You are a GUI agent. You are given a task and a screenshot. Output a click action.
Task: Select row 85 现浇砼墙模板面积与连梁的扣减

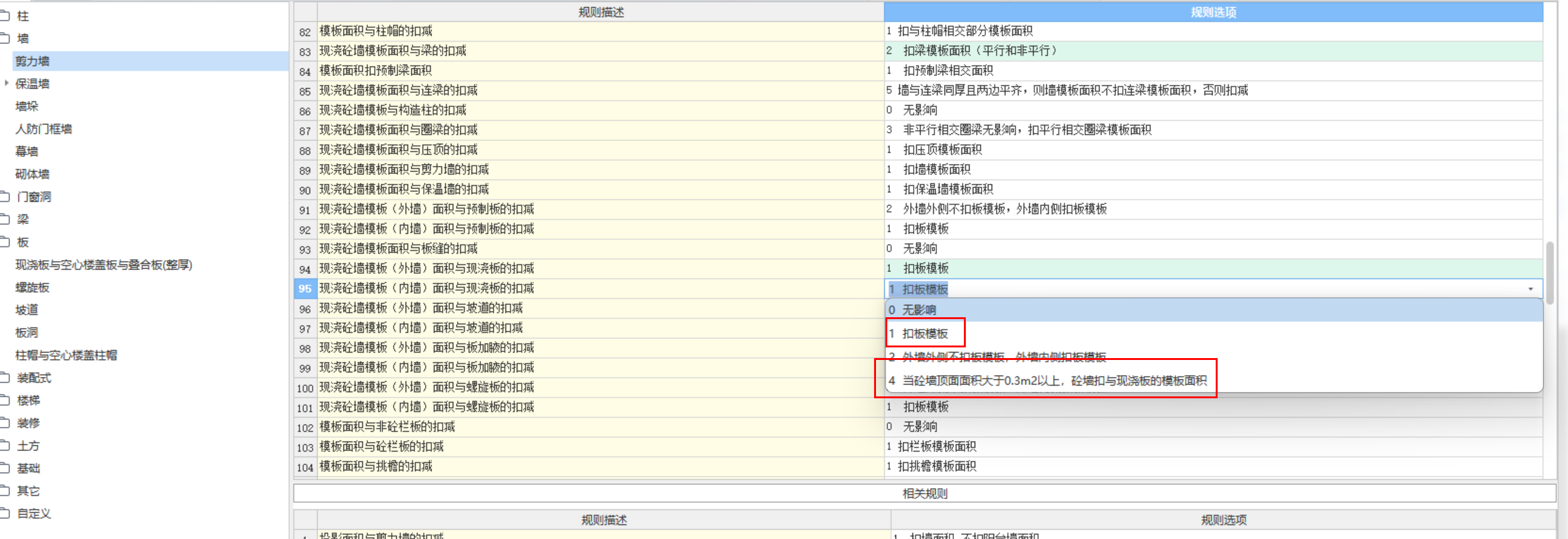pyautogui.click(x=601, y=90)
